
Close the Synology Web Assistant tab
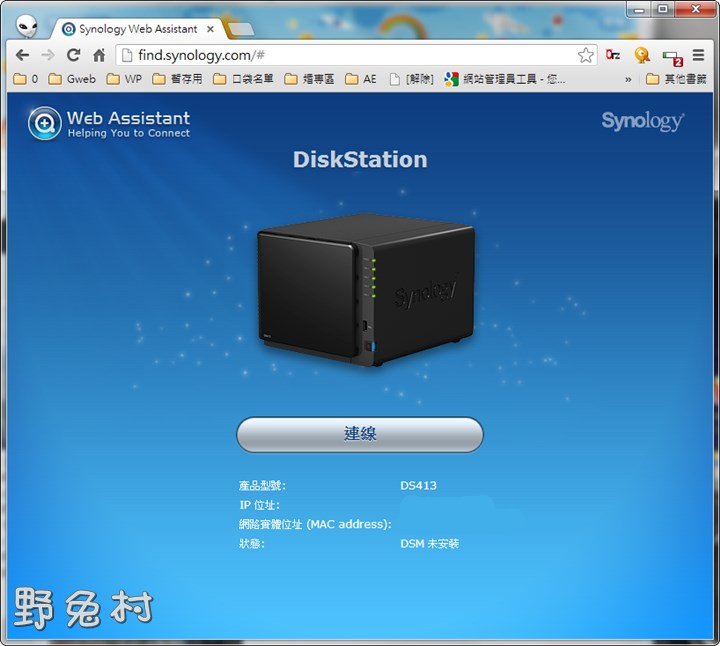pos(210,29)
